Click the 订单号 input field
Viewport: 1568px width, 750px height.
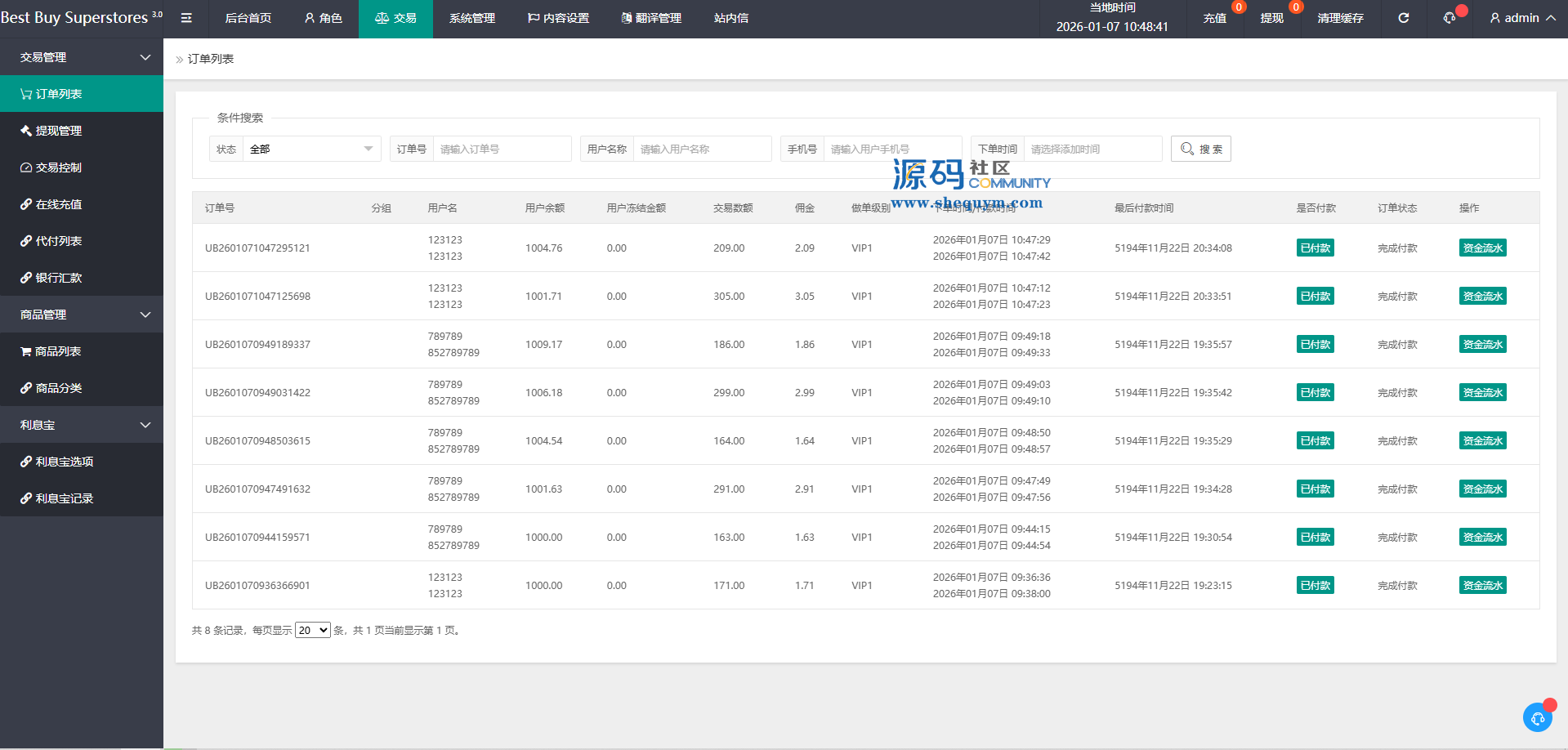501,149
